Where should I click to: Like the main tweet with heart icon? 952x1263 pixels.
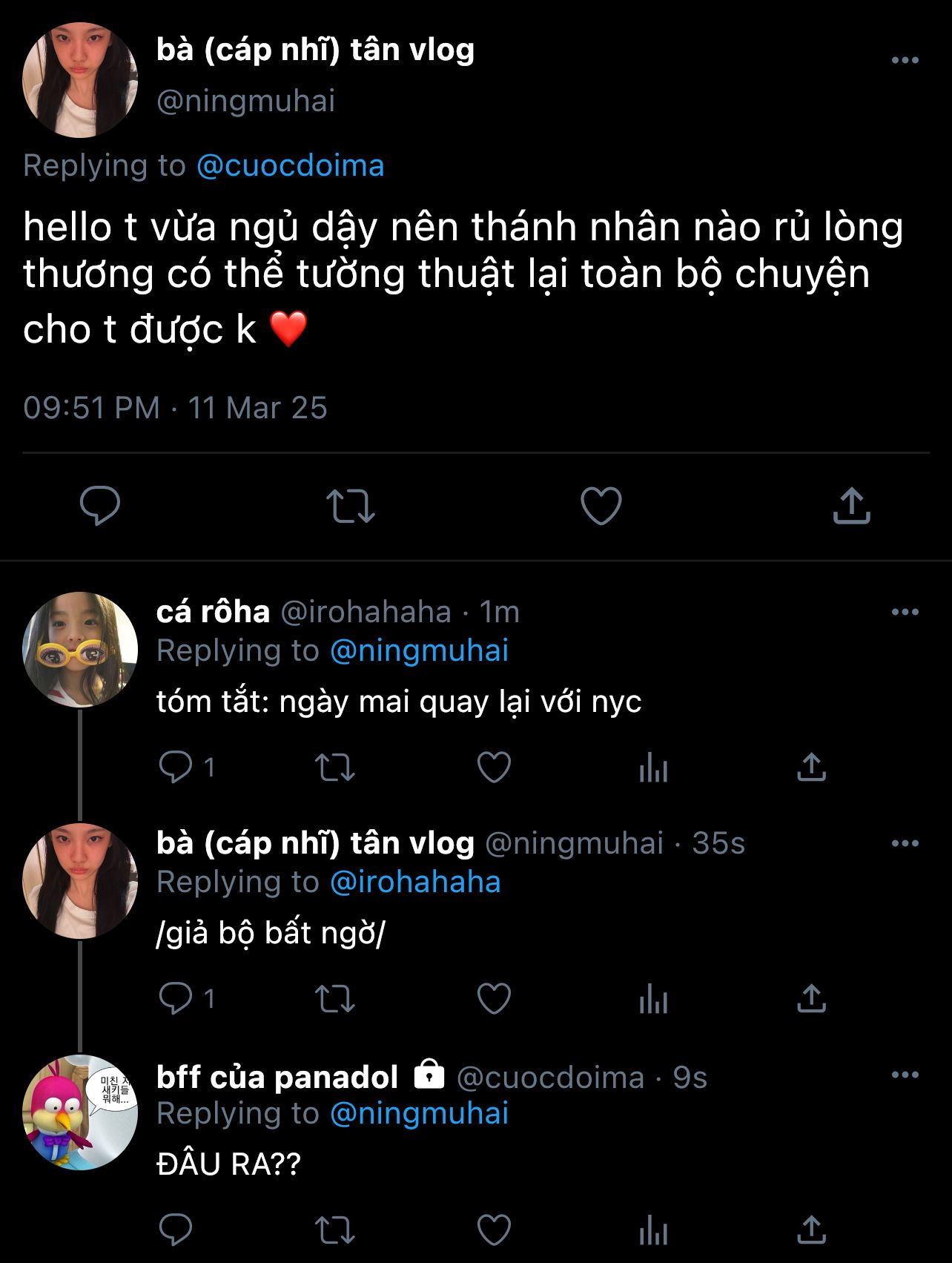pyautogui.click(x=601, y=506)
